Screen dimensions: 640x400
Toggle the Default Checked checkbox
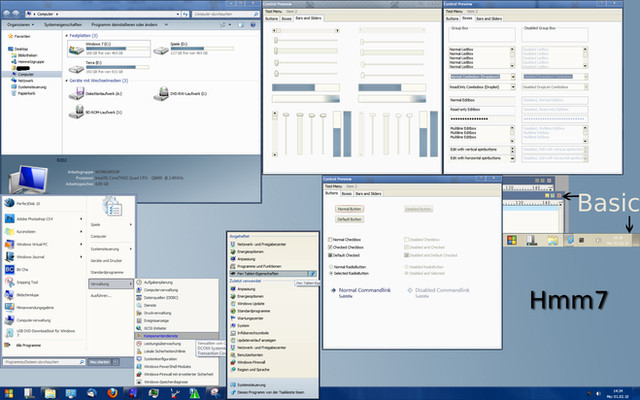(331, 255)
